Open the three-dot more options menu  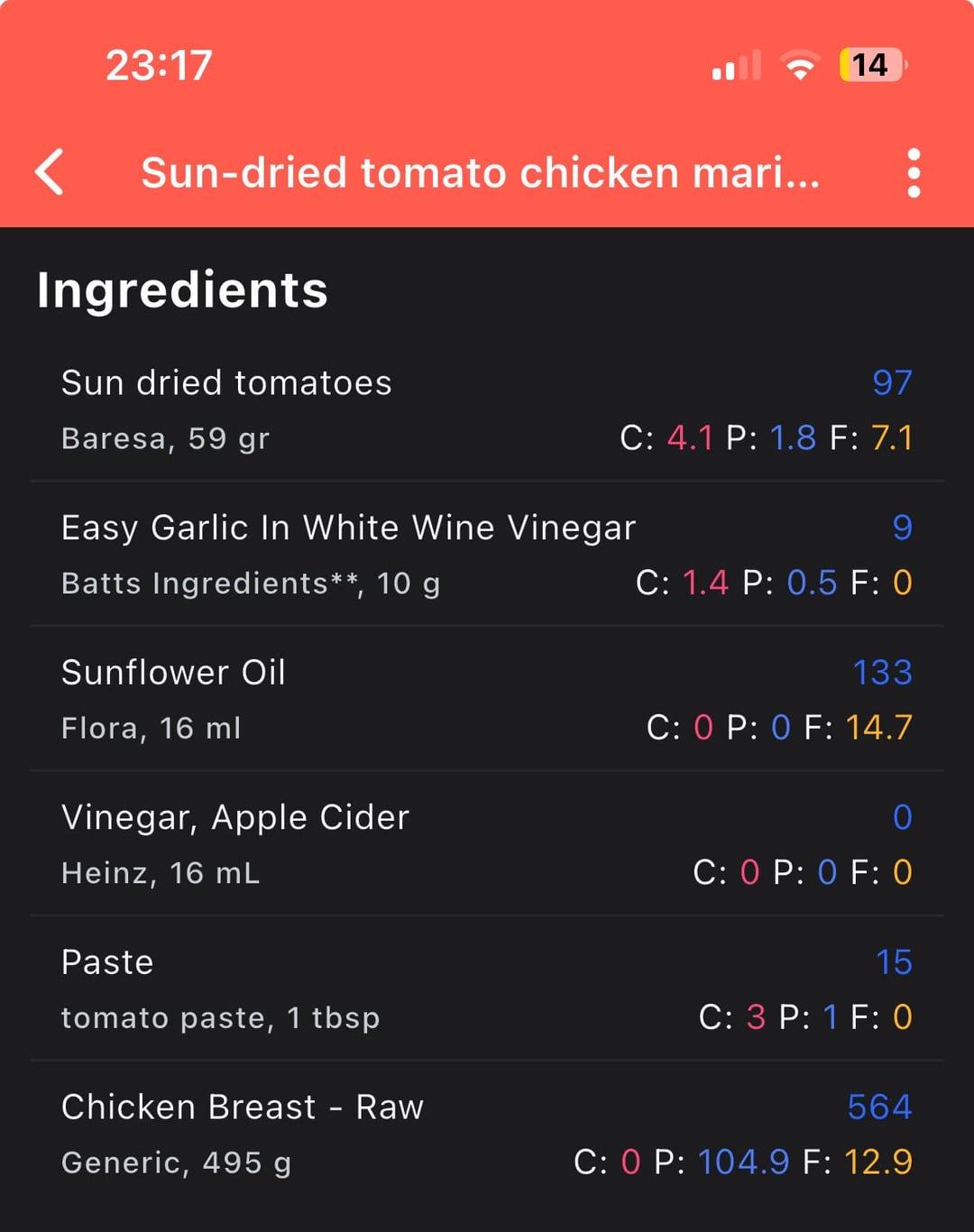click(x=914, y=172)
